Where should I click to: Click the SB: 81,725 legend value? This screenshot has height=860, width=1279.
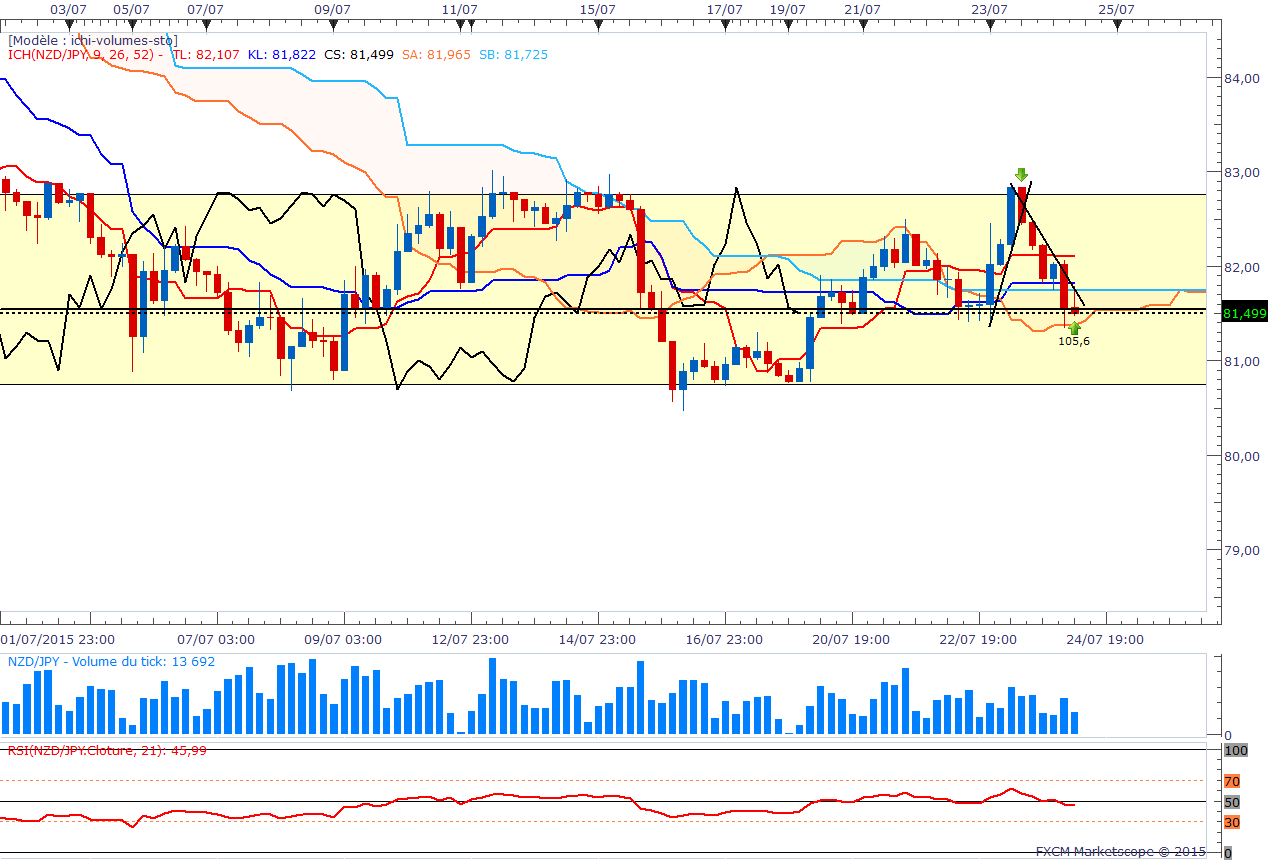click(x=513, y=55)
